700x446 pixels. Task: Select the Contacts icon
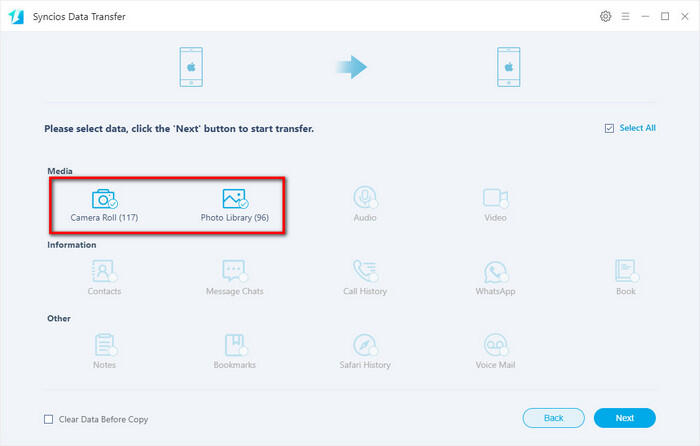pyautogui.click(x=104, y=272)
